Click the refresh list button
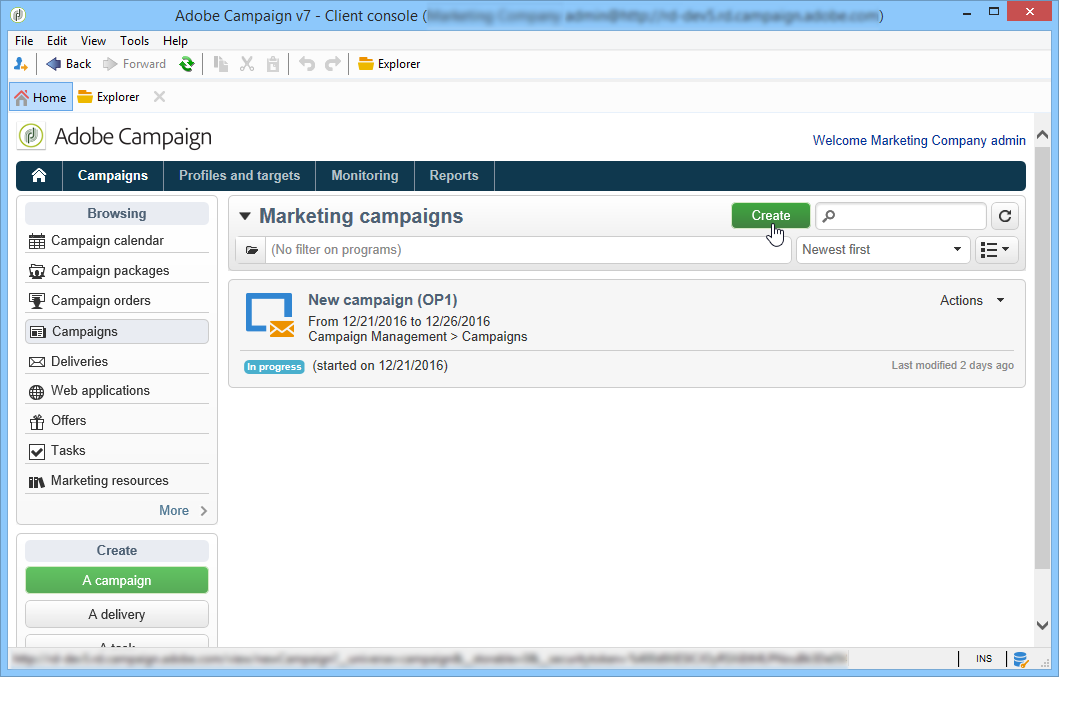The width and height of the screenshot is (1089, 708). [1005, 216]
